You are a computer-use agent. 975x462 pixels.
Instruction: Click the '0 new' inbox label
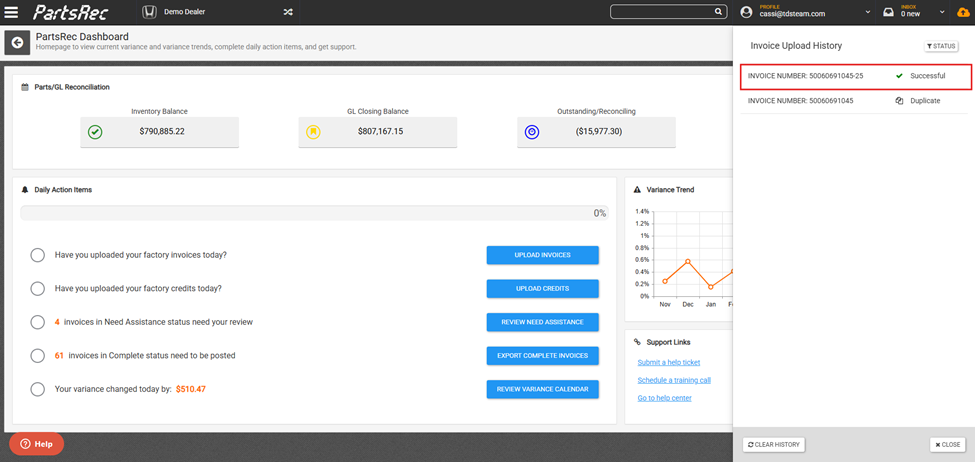point(910,14)
